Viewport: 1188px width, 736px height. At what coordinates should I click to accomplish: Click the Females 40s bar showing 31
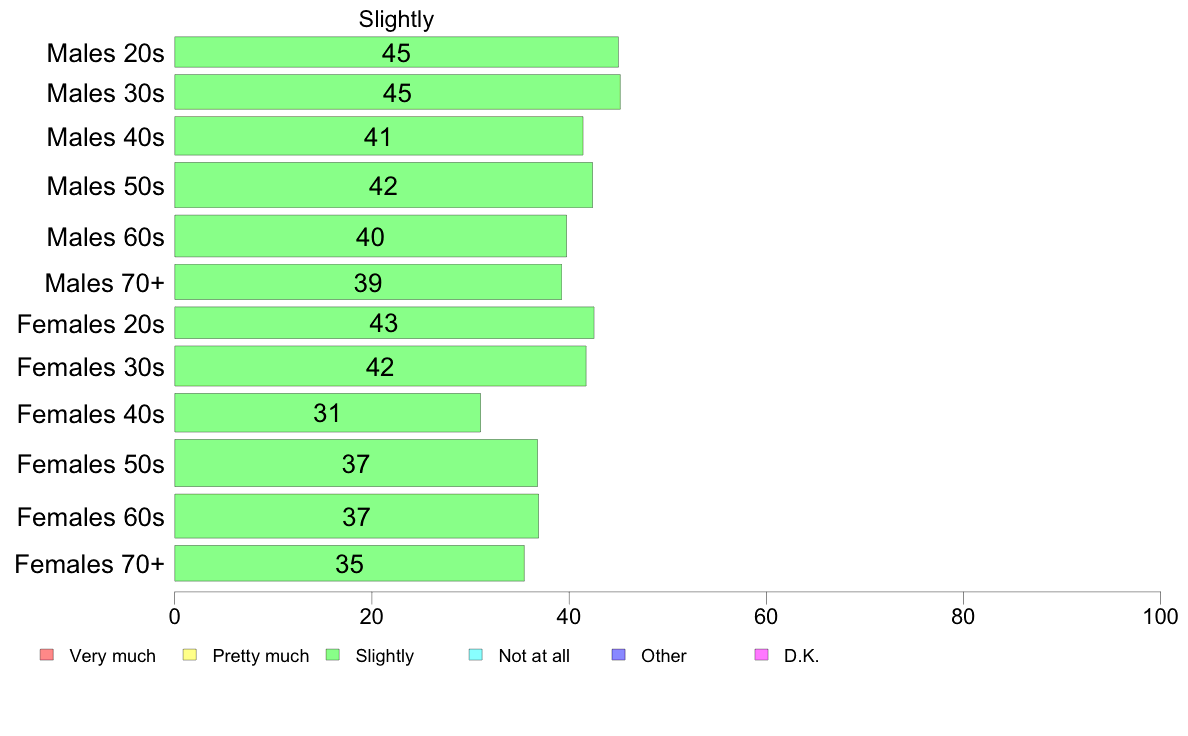[x=327, y=413]
